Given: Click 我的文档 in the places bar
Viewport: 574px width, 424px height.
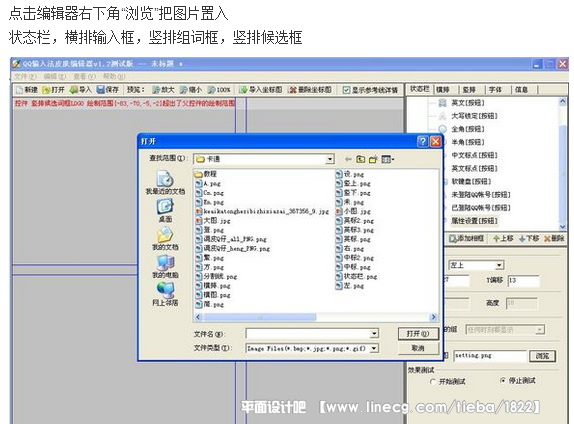Looking at the screenshot, I should [165, 239].
